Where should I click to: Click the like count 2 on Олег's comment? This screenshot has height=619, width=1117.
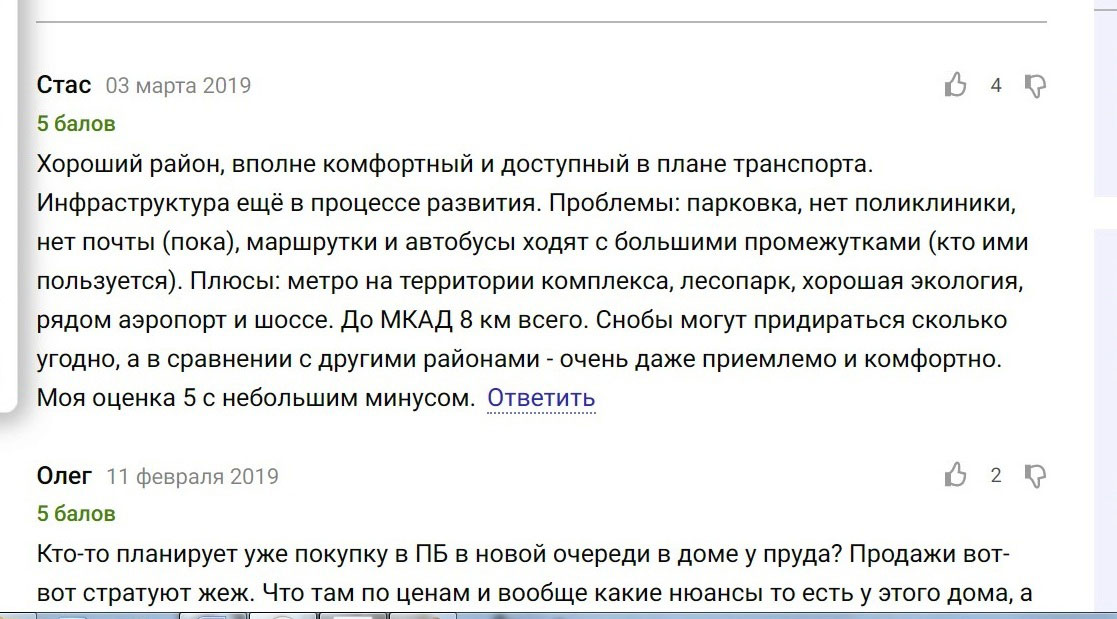[x=996, y=475]
